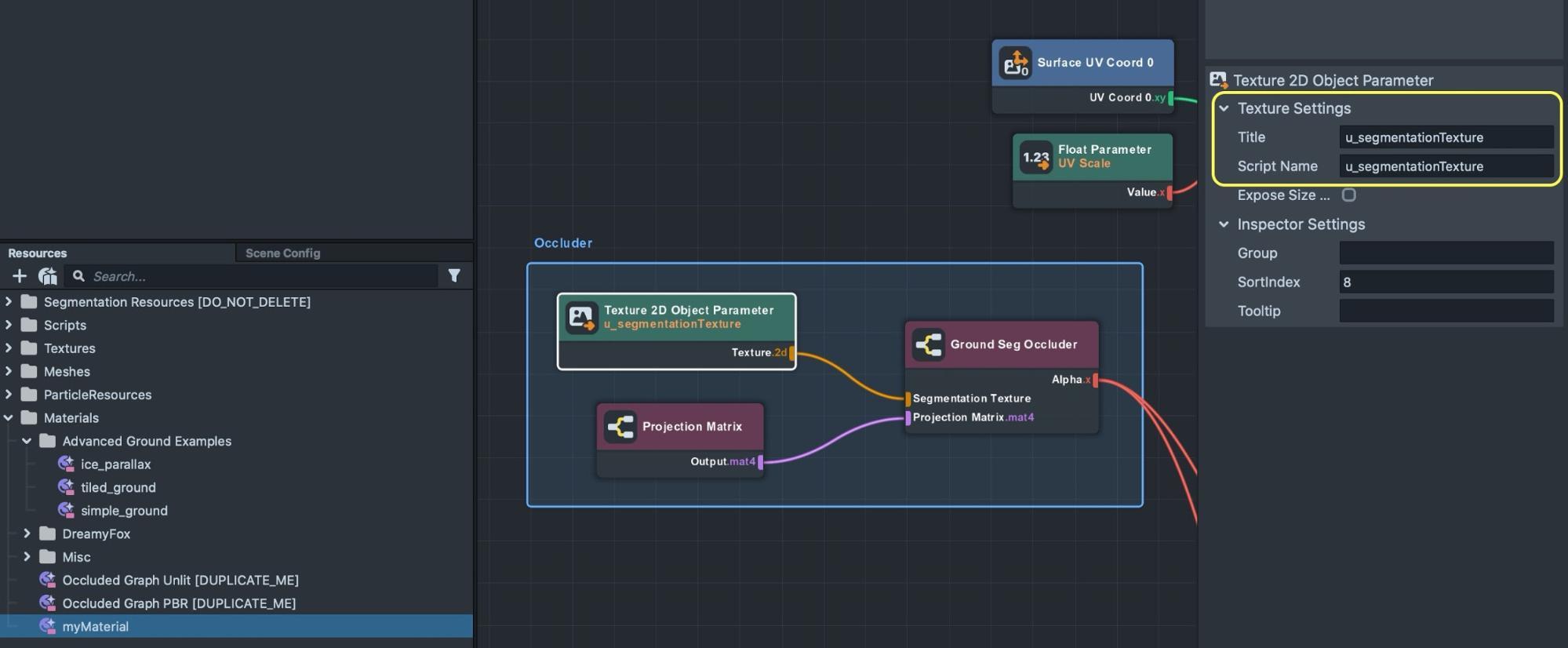Viewport: 1568px width, 648px height.
Task: Click the Surface UV Coord 0 node icon
Action: [1015, 64]
